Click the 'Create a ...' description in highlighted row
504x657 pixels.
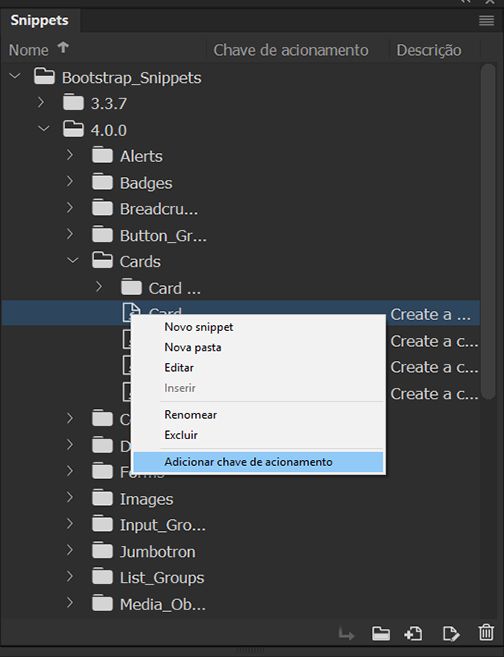click(x=430, y=314)
